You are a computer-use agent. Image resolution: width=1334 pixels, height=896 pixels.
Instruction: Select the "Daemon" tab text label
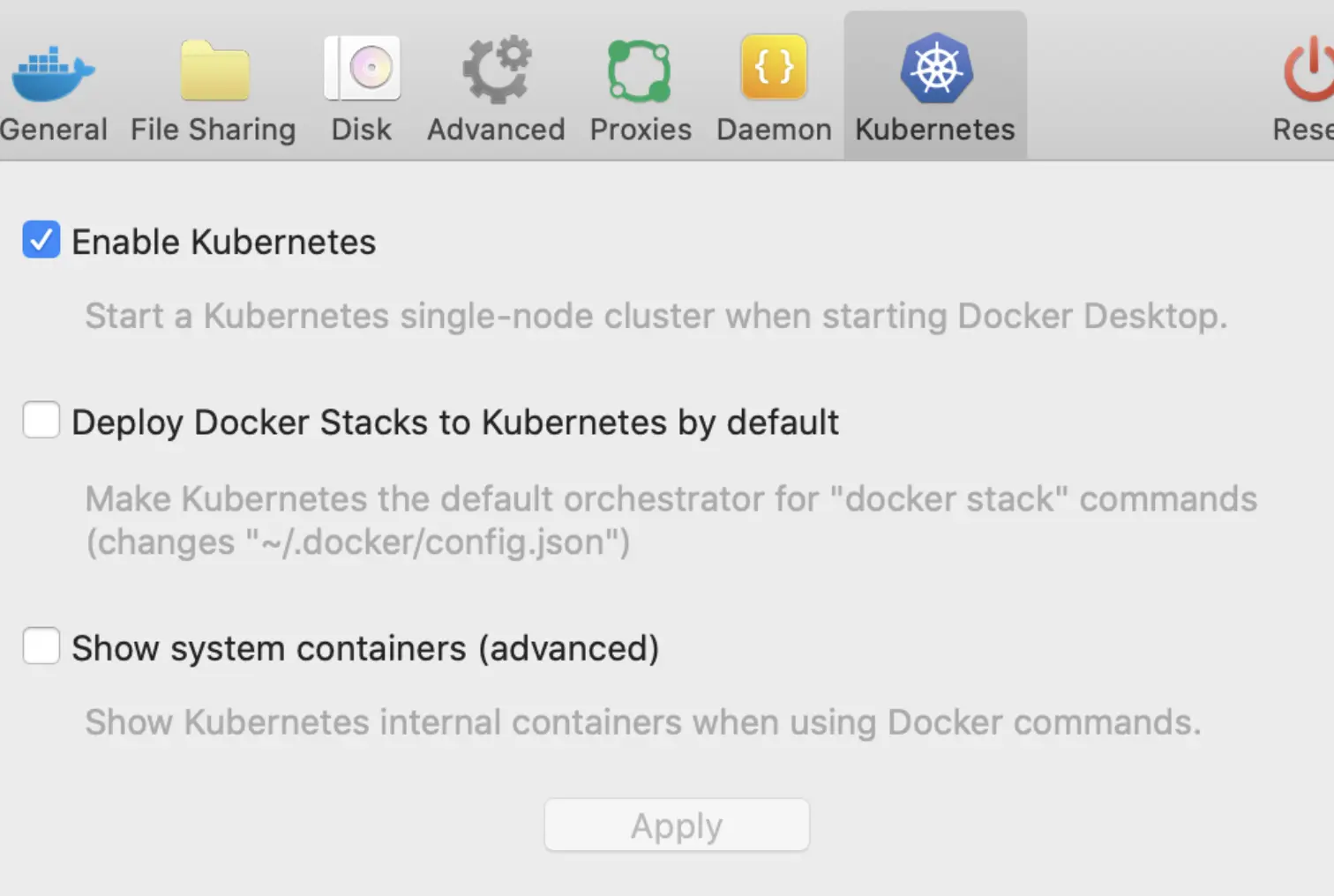[x=774, y=130]
